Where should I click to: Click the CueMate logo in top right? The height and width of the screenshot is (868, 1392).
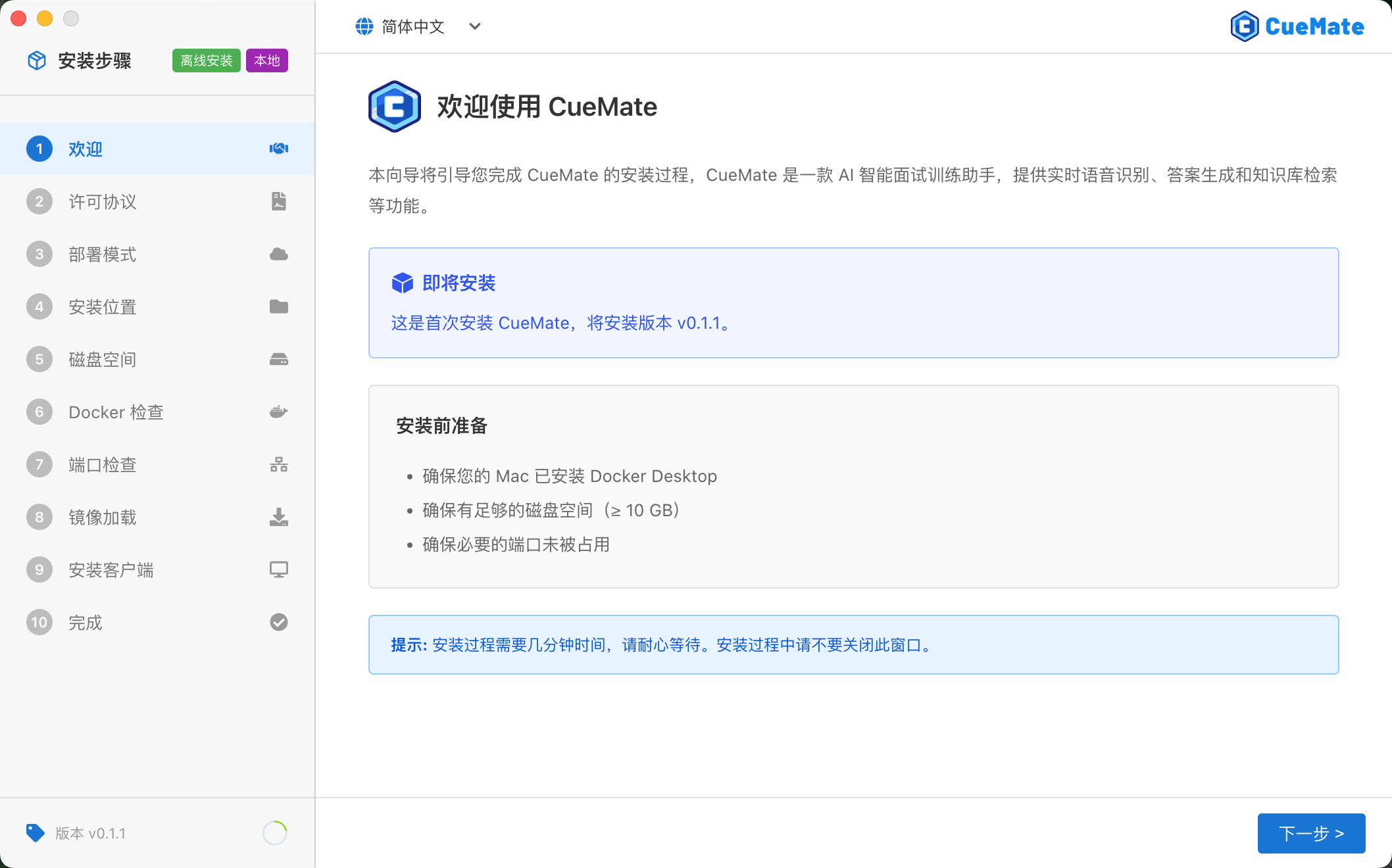1297,26
